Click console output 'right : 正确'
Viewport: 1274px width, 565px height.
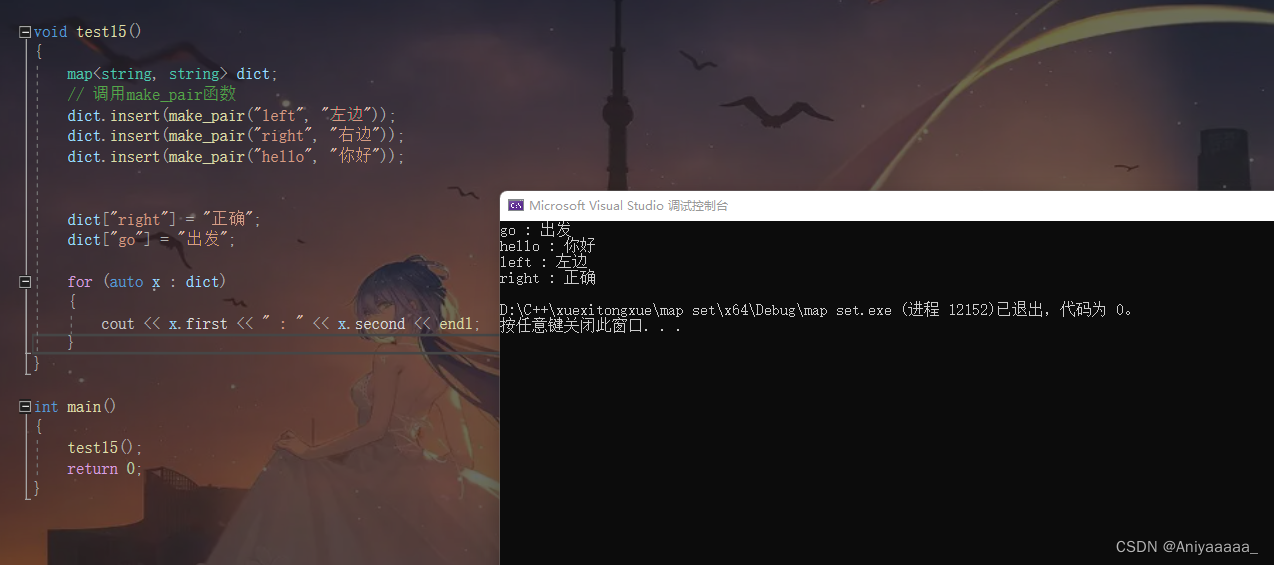pos(548,278)
